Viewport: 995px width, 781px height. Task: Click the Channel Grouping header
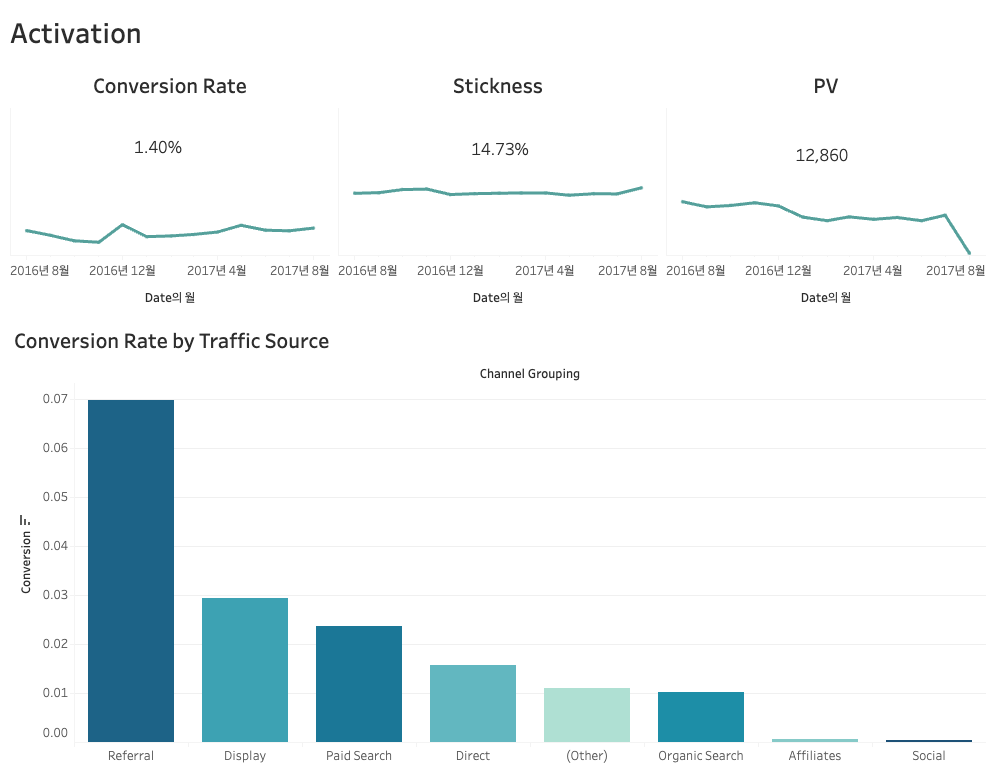530,374
